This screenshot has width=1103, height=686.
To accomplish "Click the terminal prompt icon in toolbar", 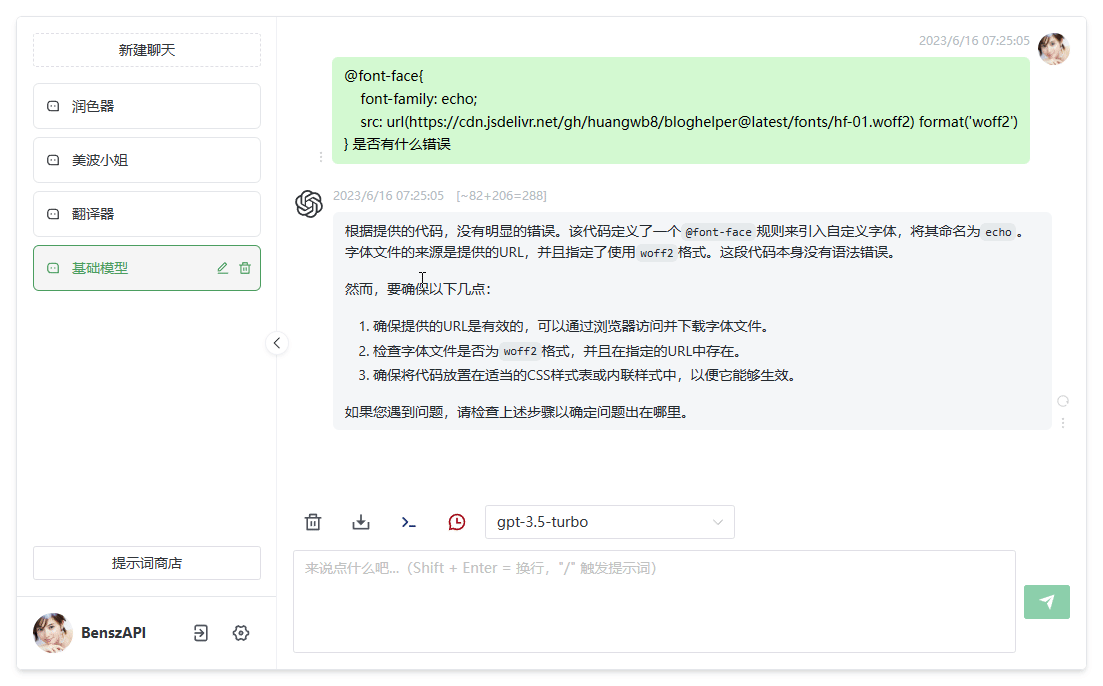I will (409, 522).
